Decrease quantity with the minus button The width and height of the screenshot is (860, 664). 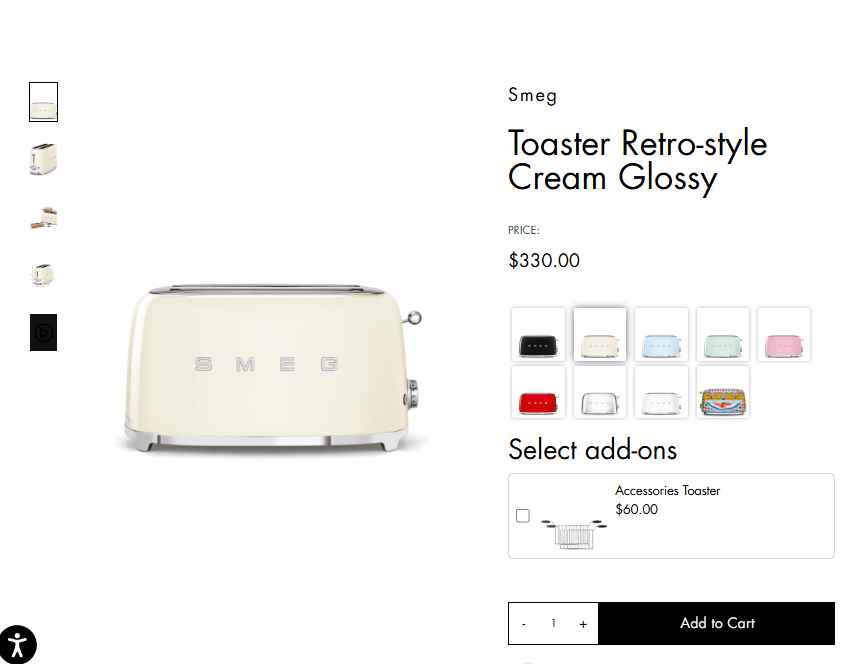point(524,624)
